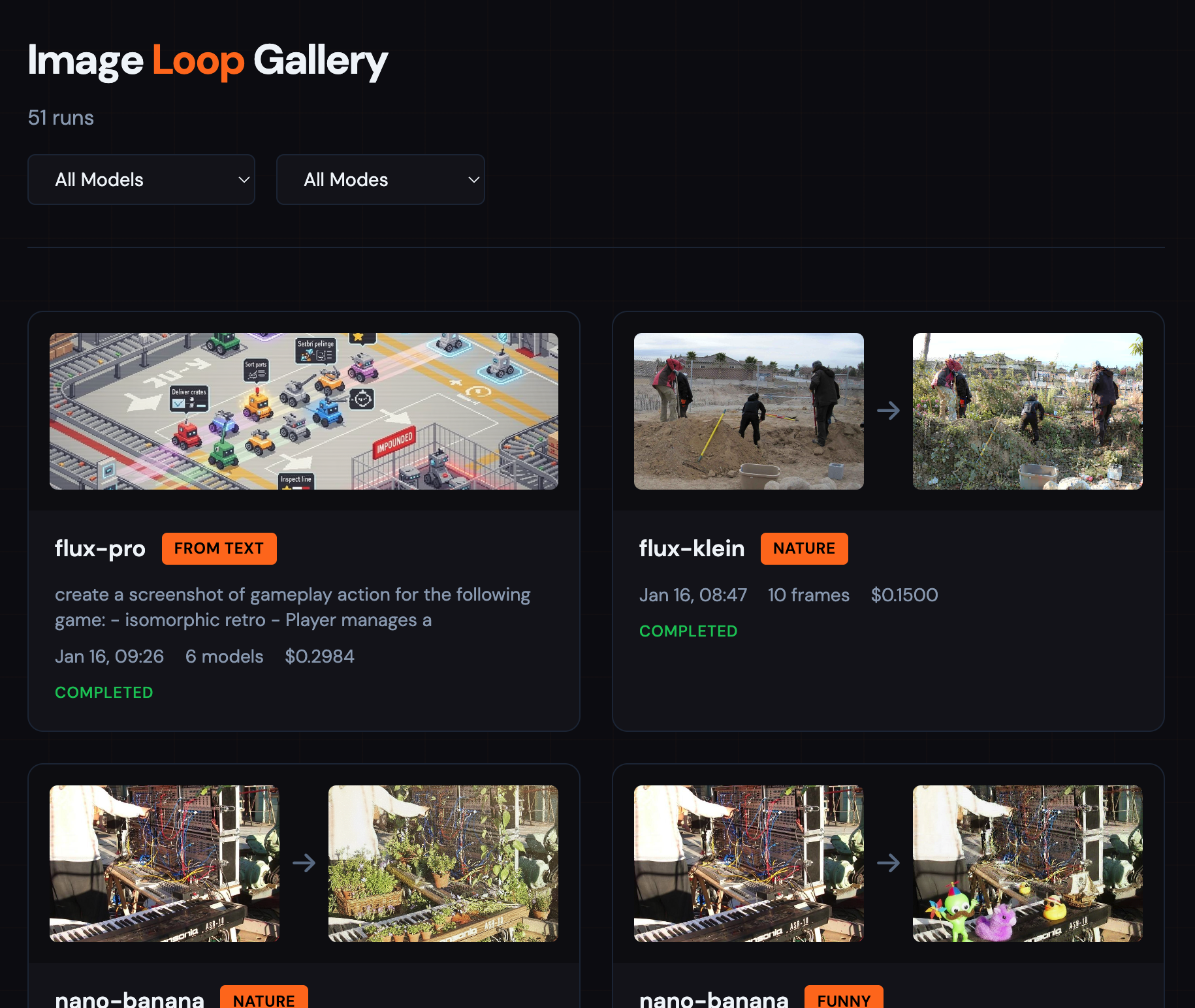The height and width of the screenshot is (1008, 1195).
Task: Click the arrow between nano-banana NATURE images
Action: [x=304, y=863]
